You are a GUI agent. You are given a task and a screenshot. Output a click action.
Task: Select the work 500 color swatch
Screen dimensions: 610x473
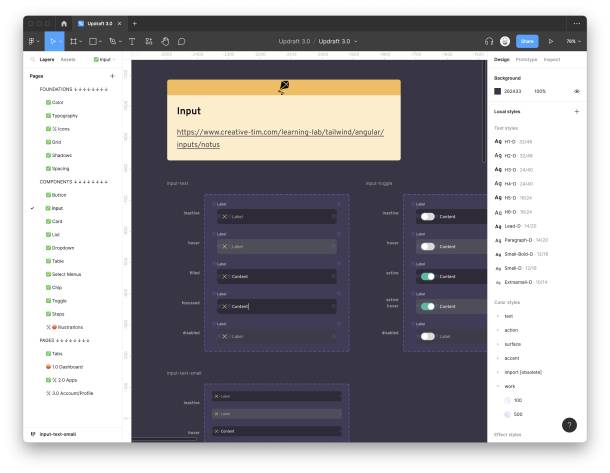click(x=507, y=414)
